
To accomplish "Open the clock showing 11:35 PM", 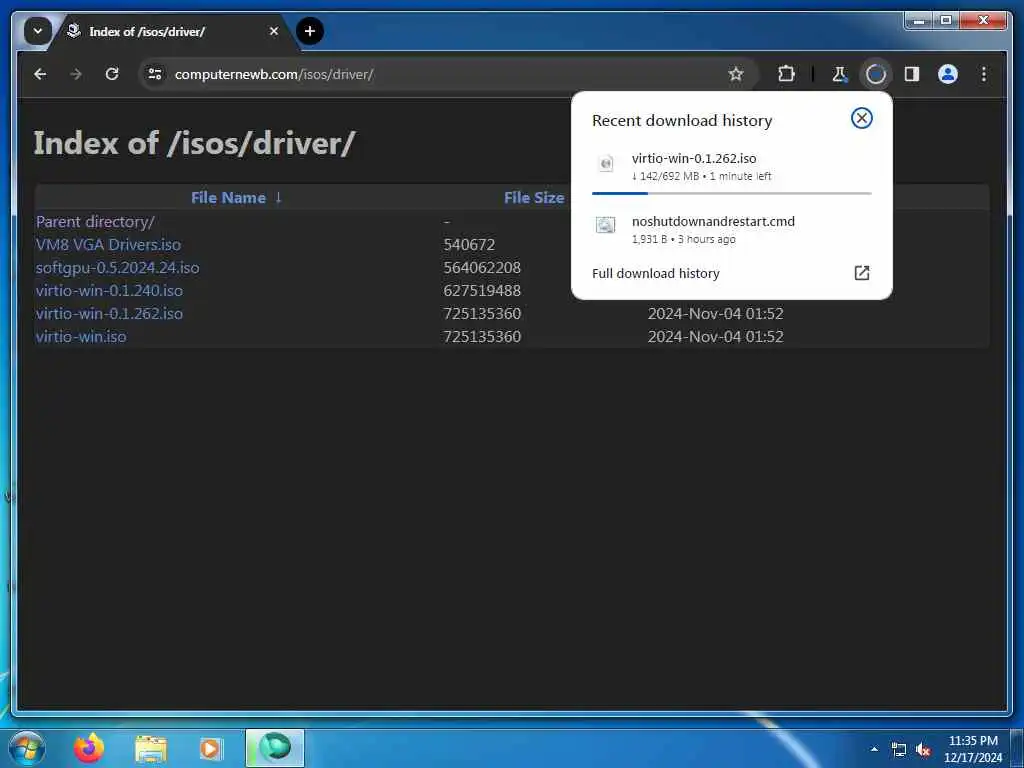I will pyautogui.click(x=973, y=749).
